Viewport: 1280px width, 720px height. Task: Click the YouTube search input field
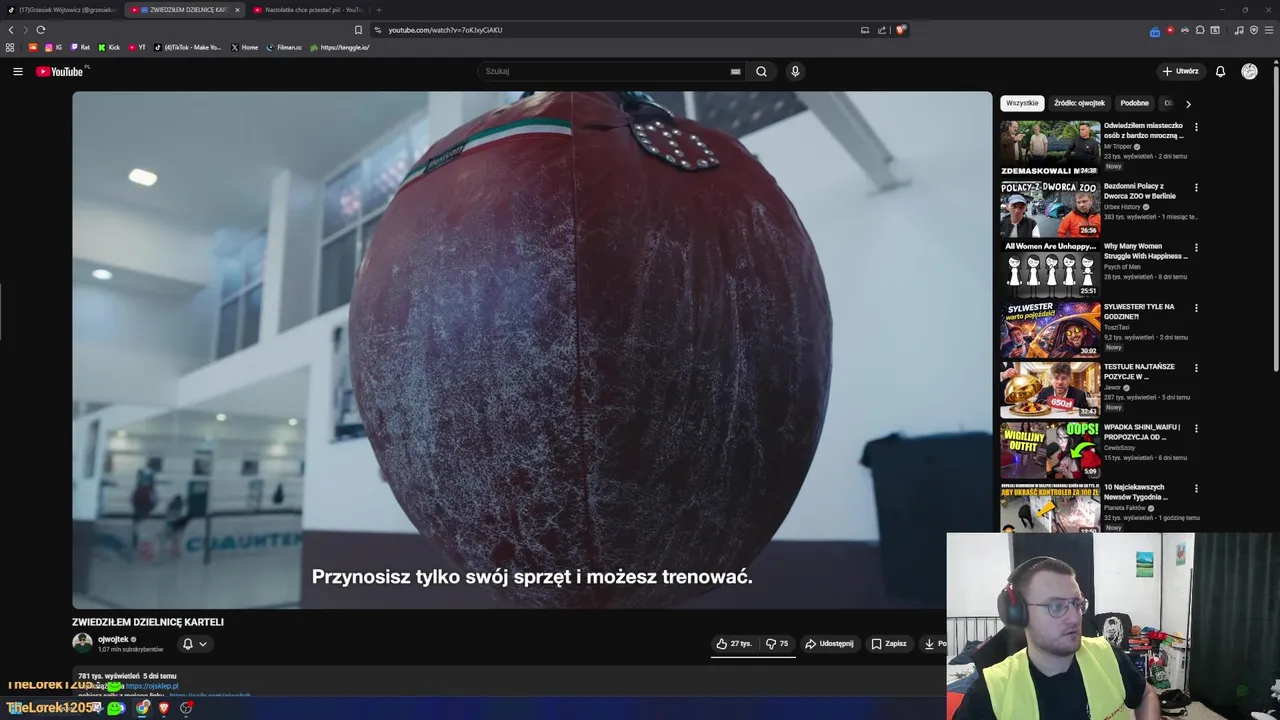[605, 71]
